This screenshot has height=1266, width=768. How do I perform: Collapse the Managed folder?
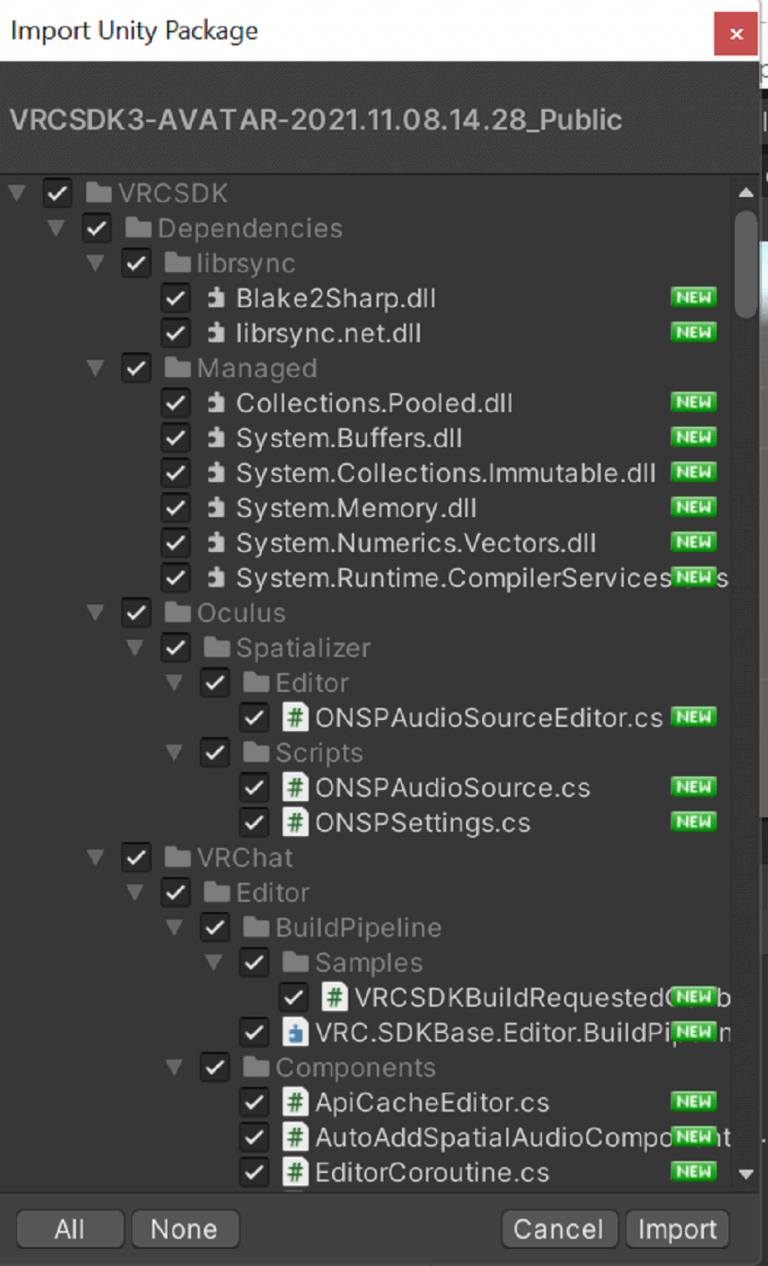(96, 369)
